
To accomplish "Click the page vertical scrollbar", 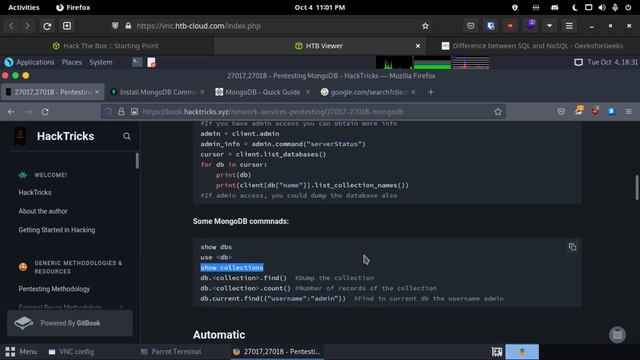I will pyautogui.click(x=637, y=187).
